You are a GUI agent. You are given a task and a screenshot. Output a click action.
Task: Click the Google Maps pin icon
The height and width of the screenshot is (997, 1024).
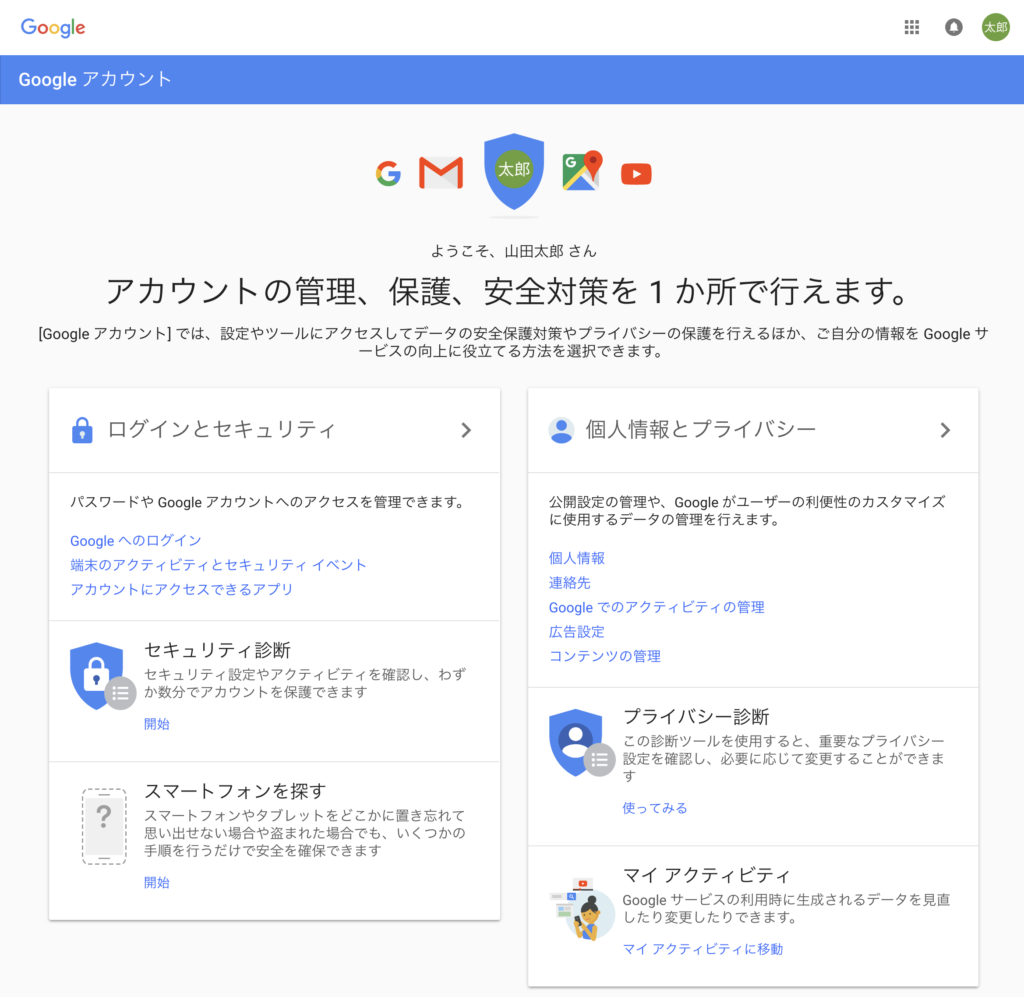point(582,170)
